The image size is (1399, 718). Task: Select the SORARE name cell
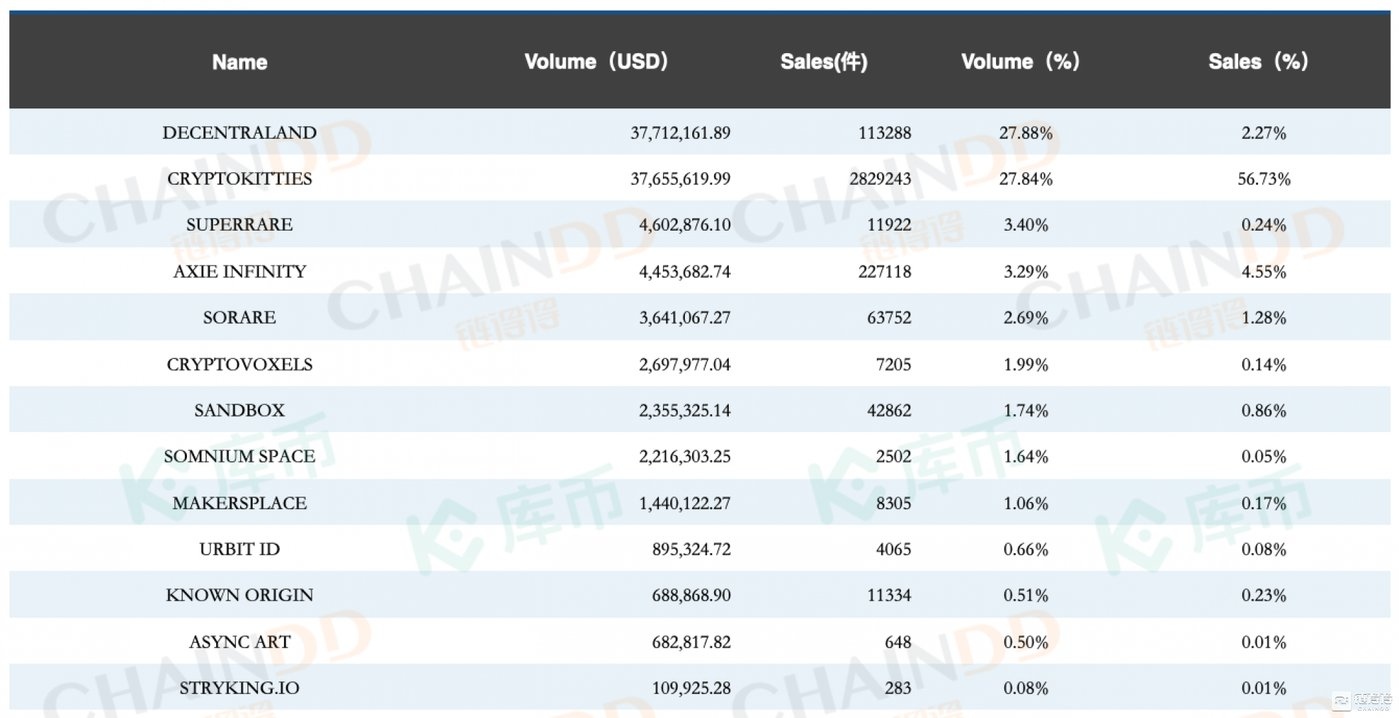pyautogui.click(x=240, y=318)
